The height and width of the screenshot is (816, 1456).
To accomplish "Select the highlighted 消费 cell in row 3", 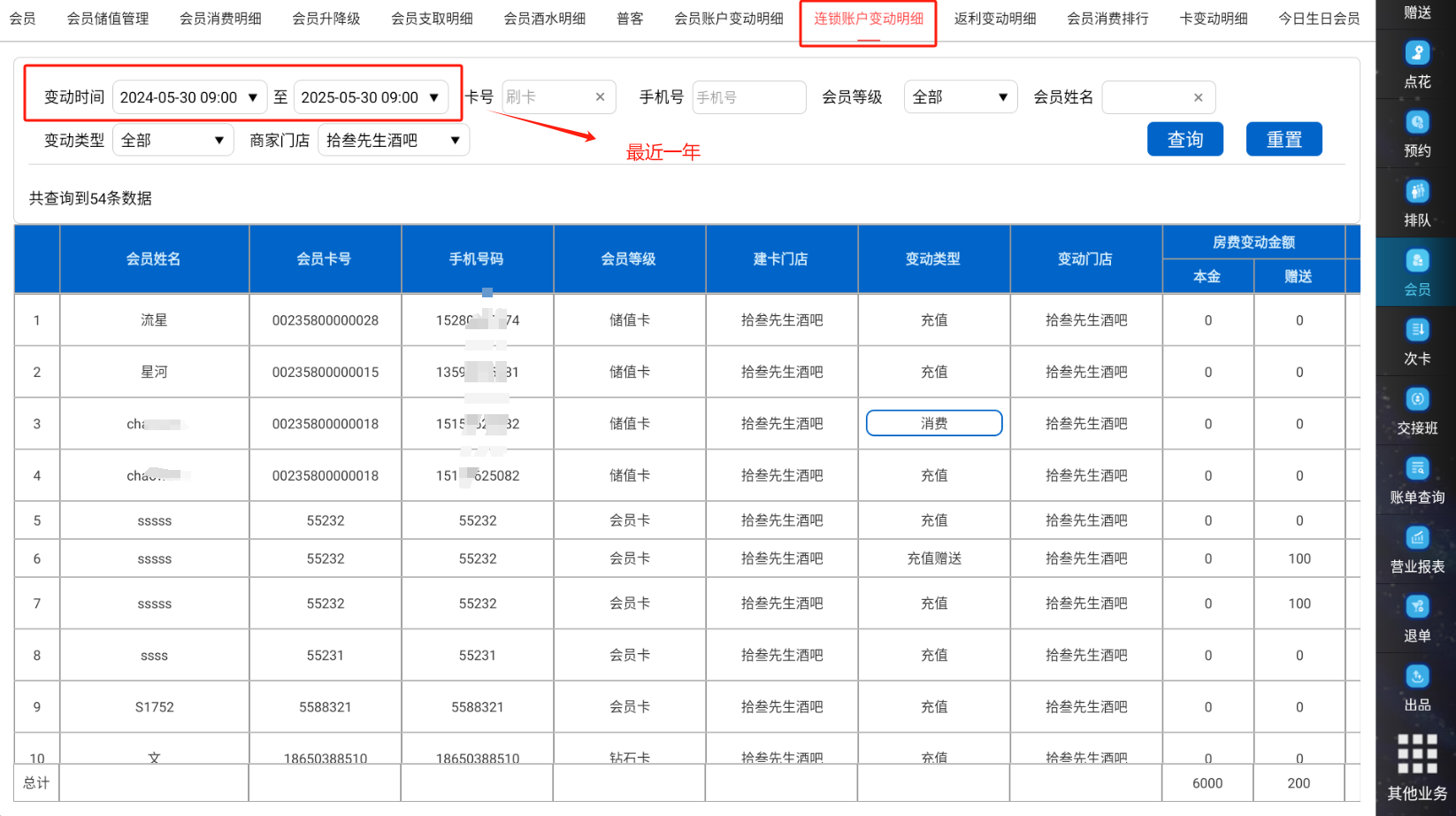I will (934, 423).
